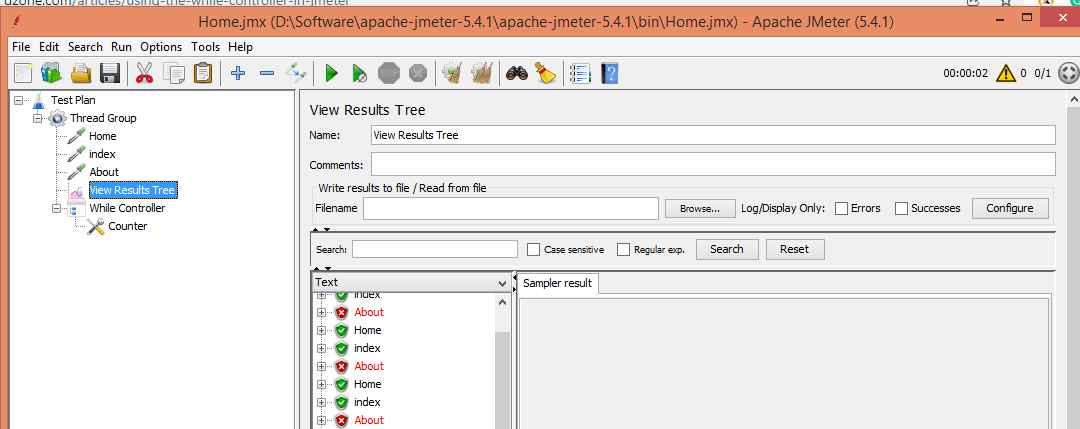
Task: Click the remote engine status icon
Action: [x=1068, y=72]
